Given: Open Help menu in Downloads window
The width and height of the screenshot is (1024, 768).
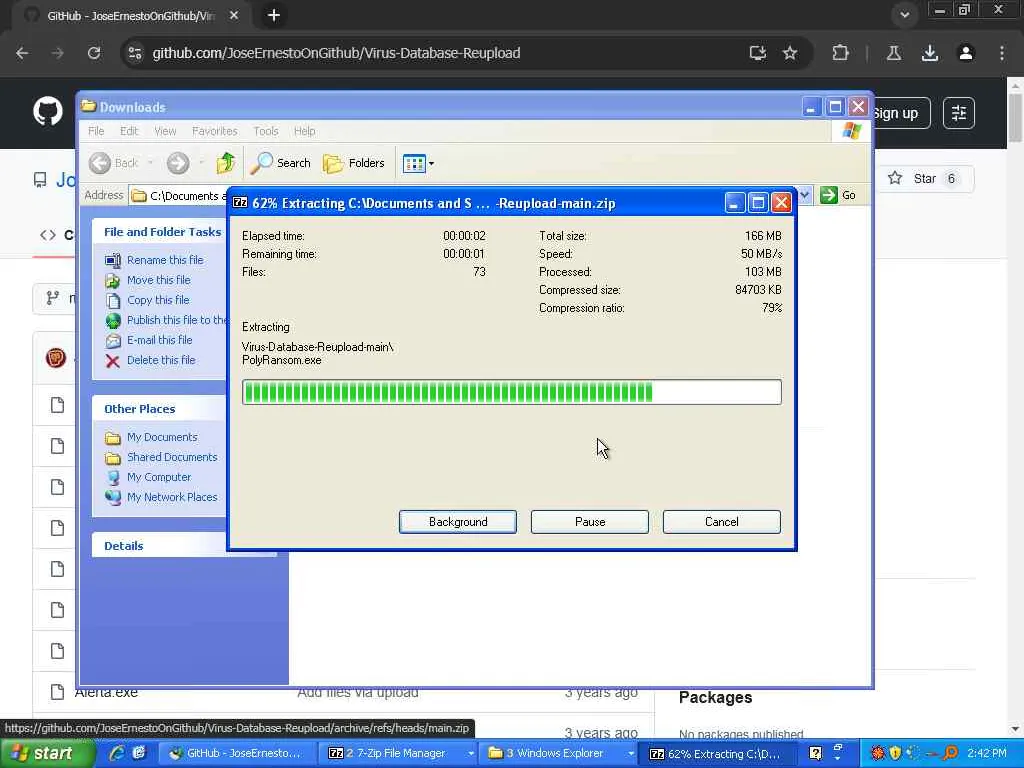Looking at the screenshot, I should click(x=304, y=131).
